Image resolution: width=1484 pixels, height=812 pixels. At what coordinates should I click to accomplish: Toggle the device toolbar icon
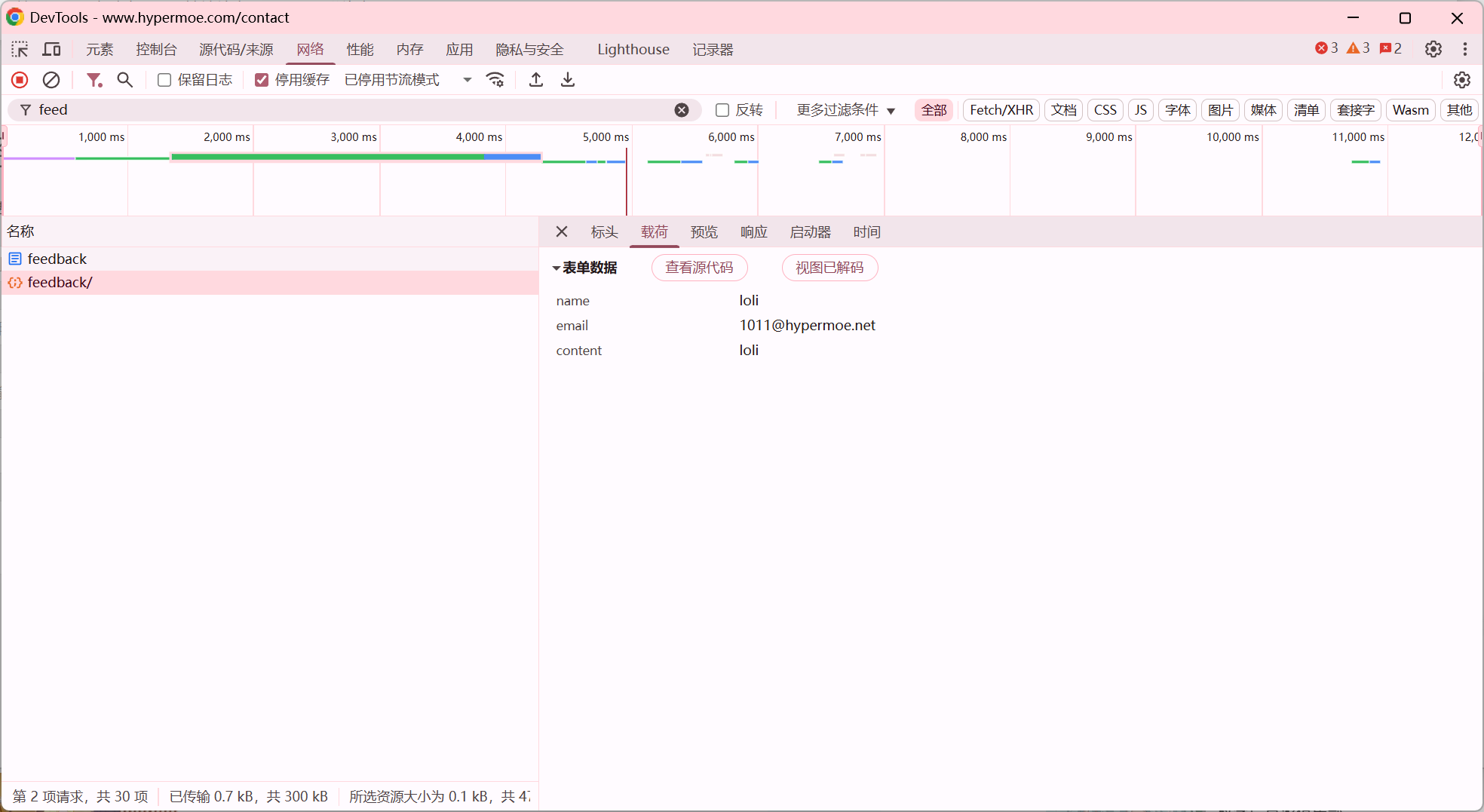(51, 50)
